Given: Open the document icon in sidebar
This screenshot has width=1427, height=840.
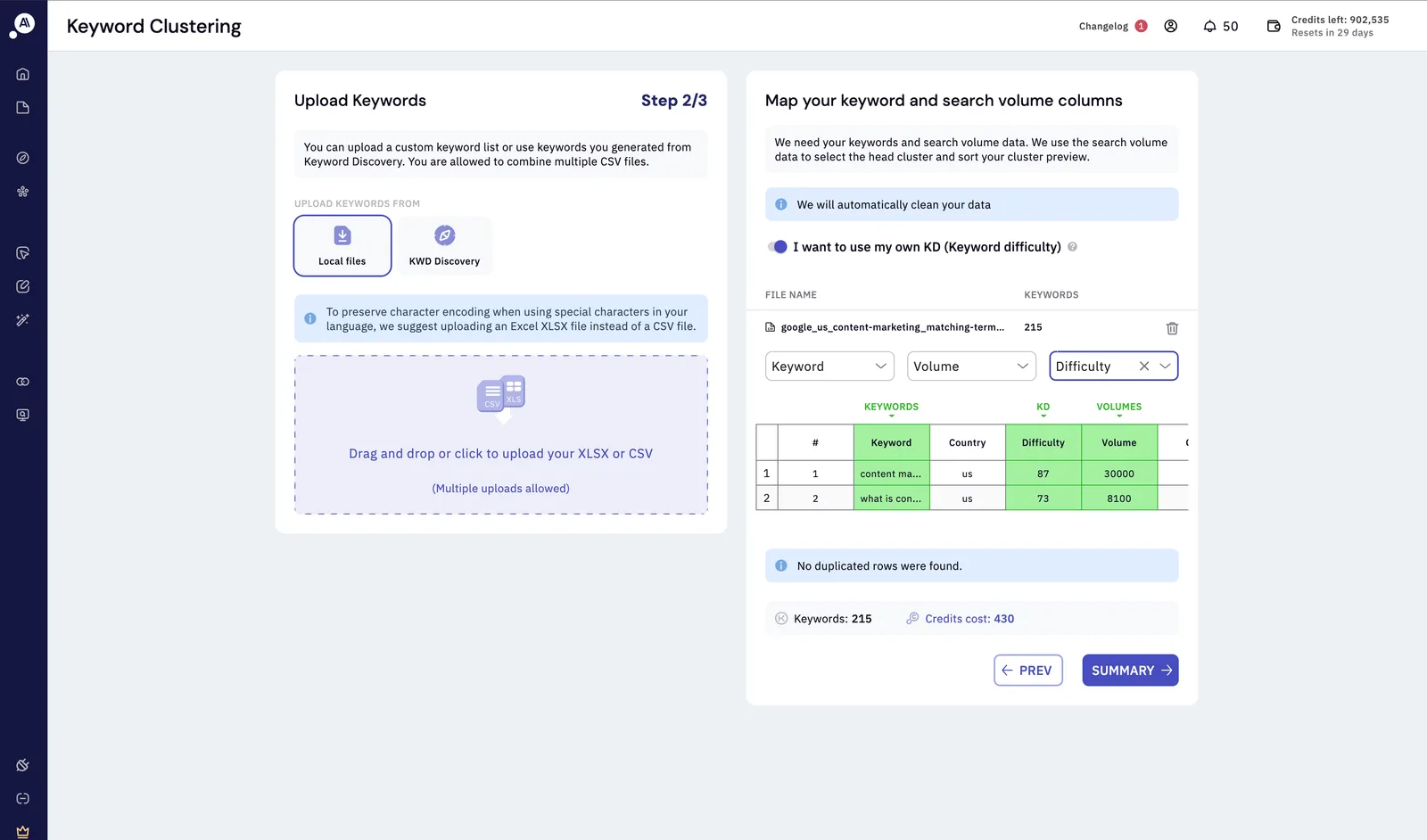Looking at the screenshot, I should point(23,108).
